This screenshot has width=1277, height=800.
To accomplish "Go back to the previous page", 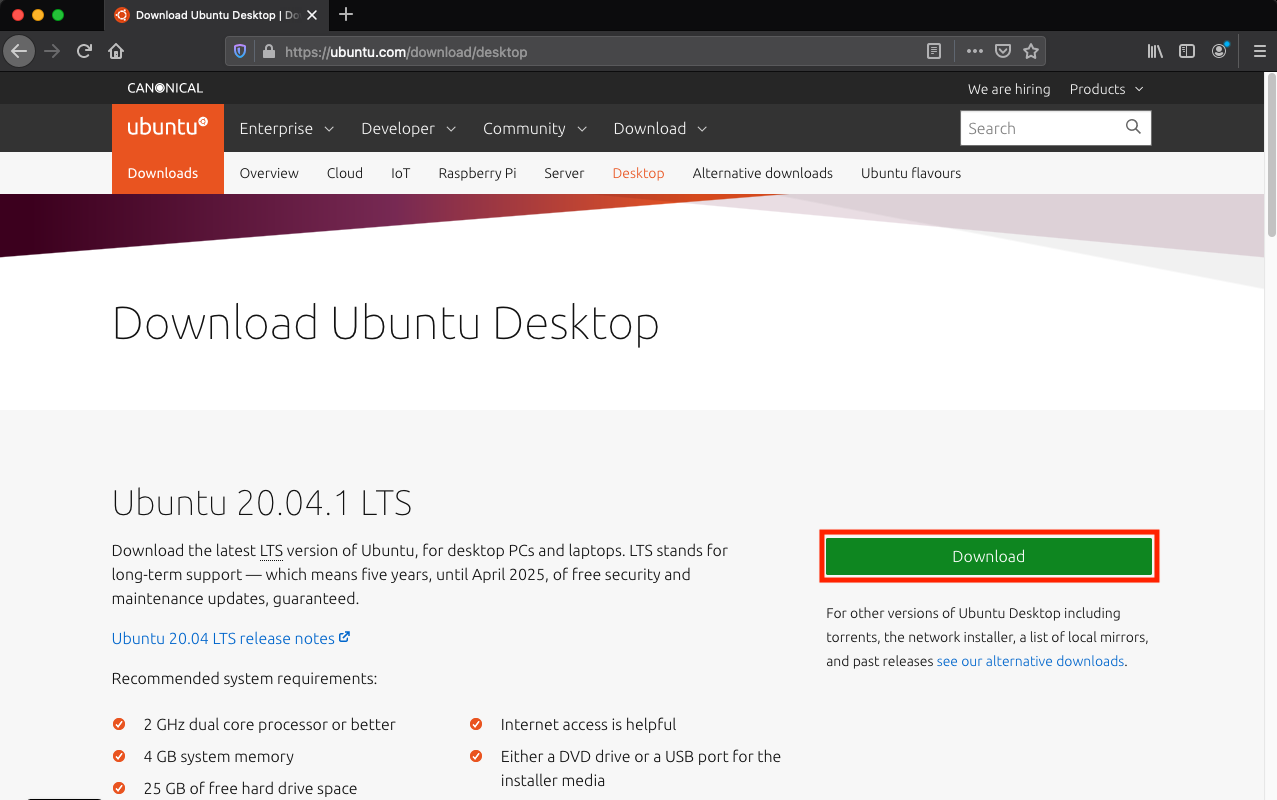I will tap(19, 51).
